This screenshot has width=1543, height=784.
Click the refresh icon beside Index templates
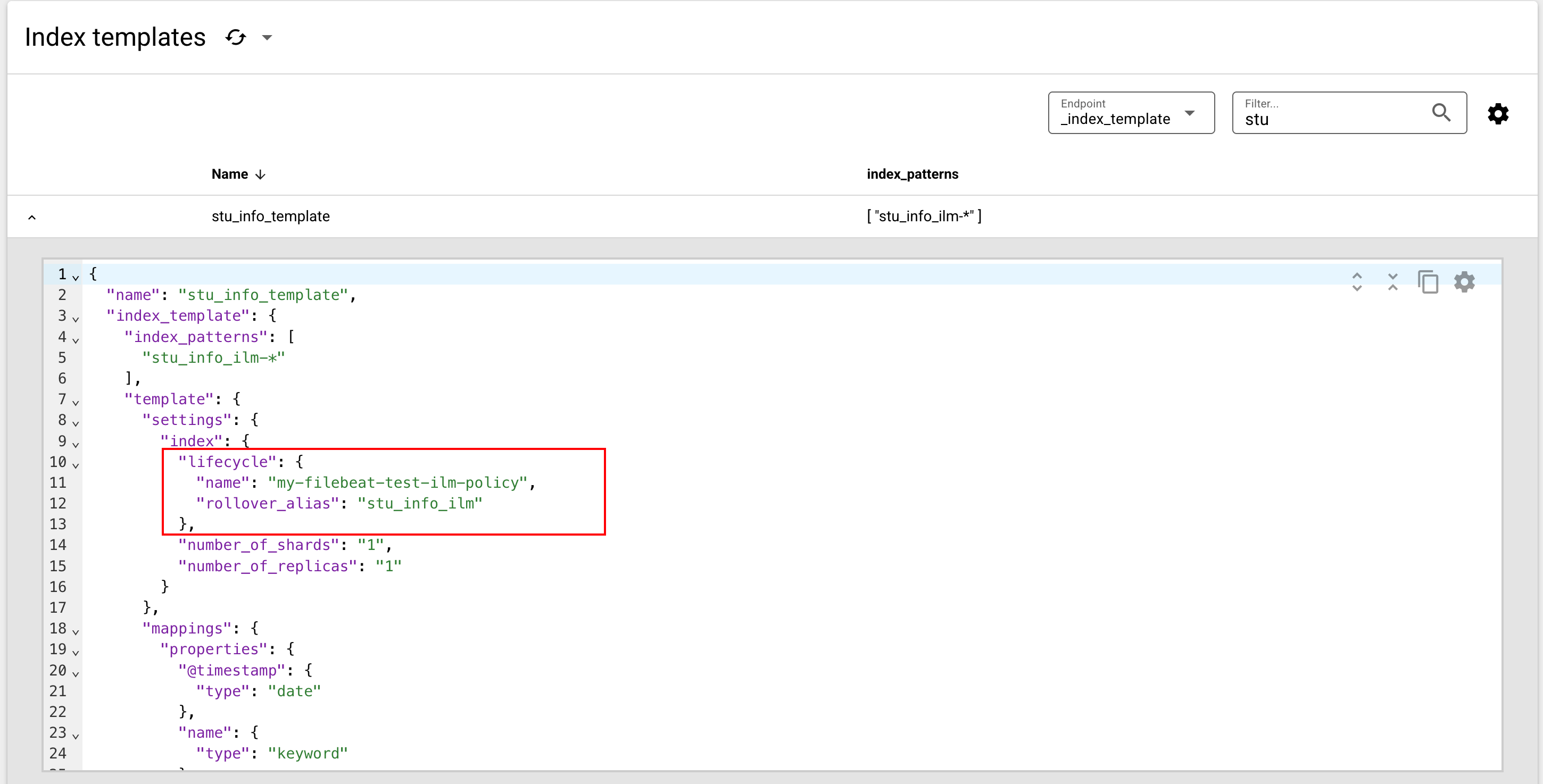click(x=235, y=37)
